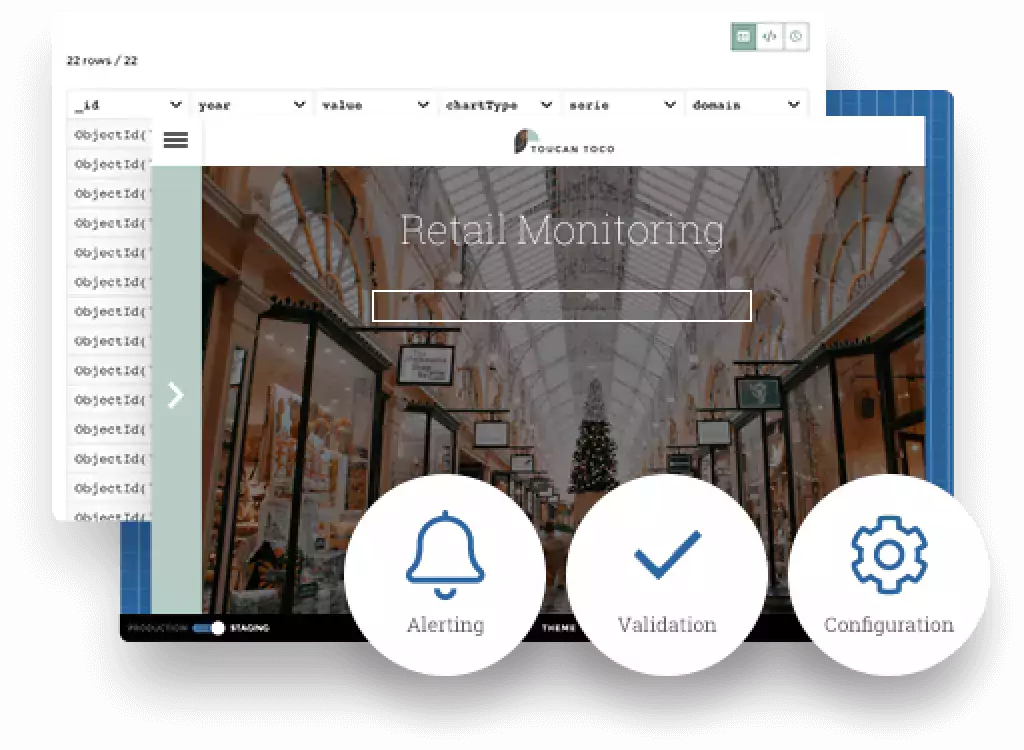Screen dimensions: 1024x750
Task: Toggle the Production/Staging switch
Action: coord(208,628)
